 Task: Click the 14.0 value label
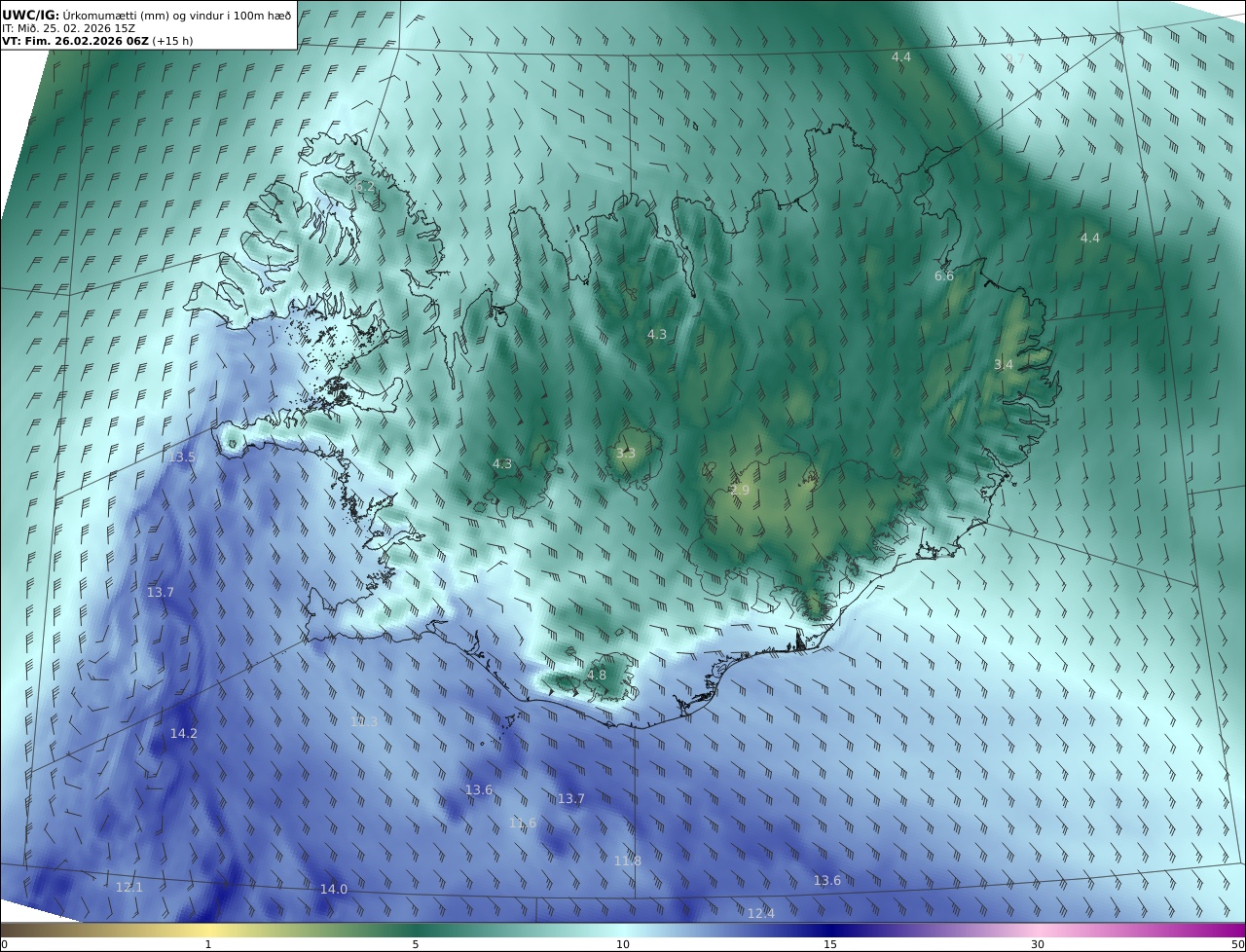(x=334, y=890)
